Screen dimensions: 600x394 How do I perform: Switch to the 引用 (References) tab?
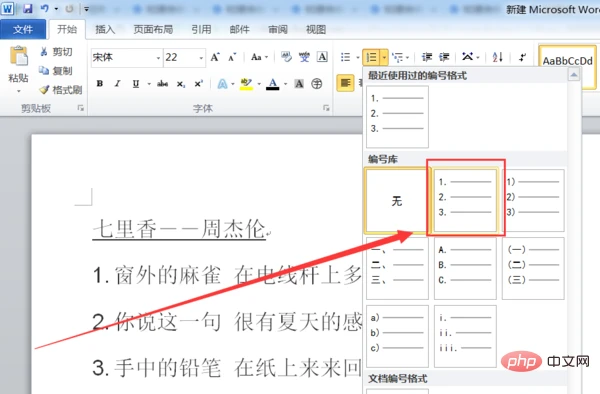(201, 29)
